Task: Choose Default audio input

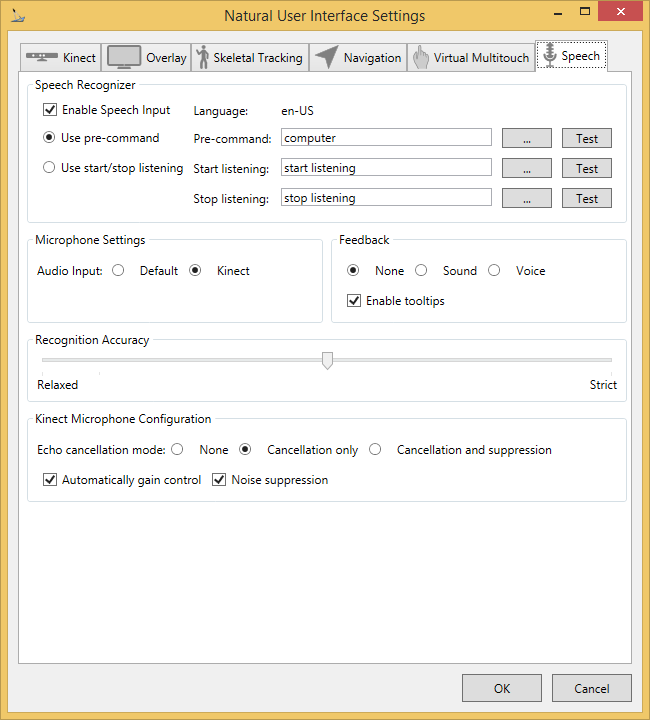Action: [x=118, y=271]
